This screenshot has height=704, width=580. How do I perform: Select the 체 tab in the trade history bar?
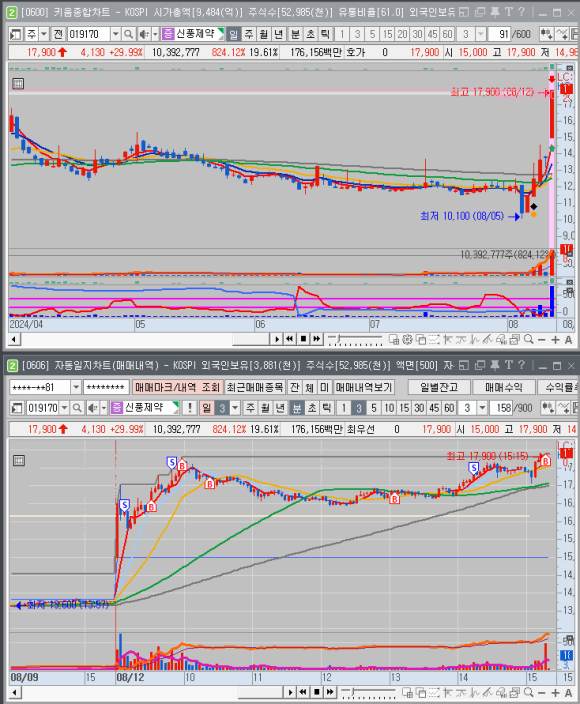pos(310,387)
